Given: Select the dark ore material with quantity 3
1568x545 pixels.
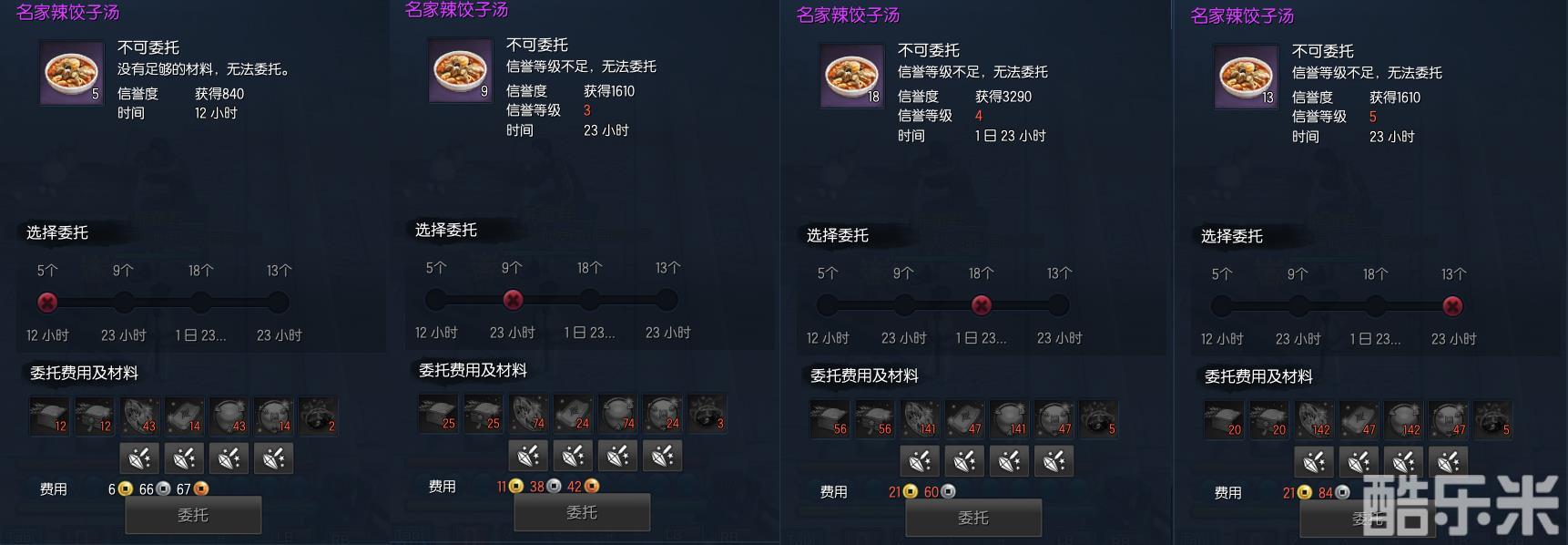Looking at the screenshot, I should pos(707,413).
